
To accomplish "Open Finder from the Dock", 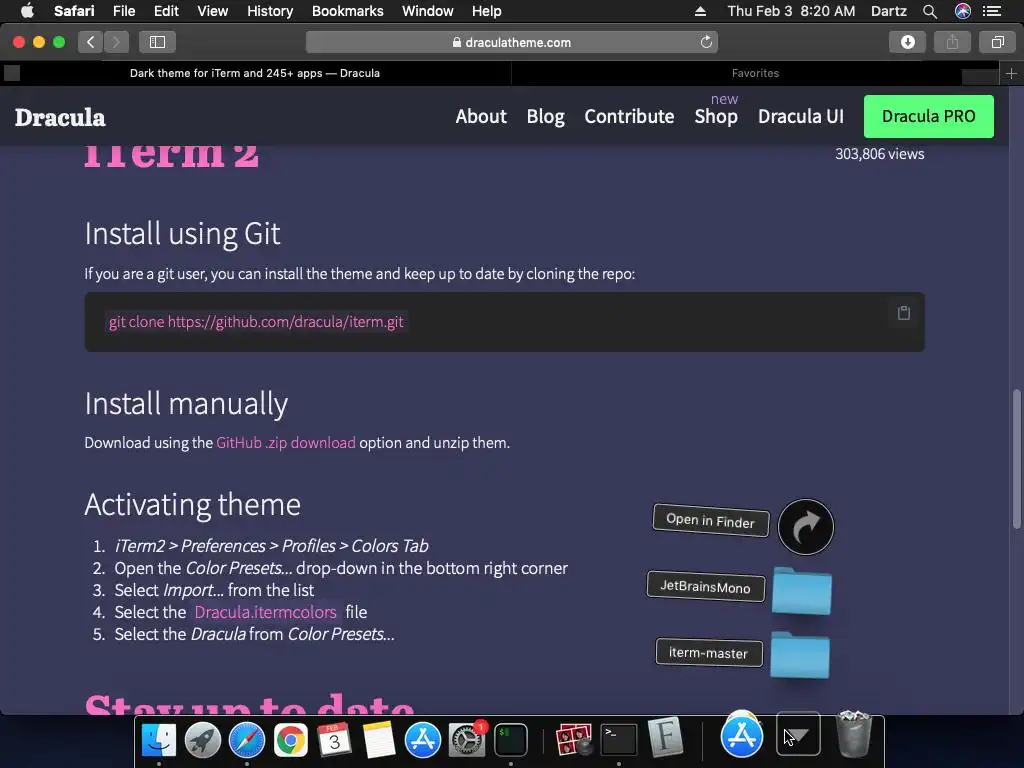I will tap(159, 740).
